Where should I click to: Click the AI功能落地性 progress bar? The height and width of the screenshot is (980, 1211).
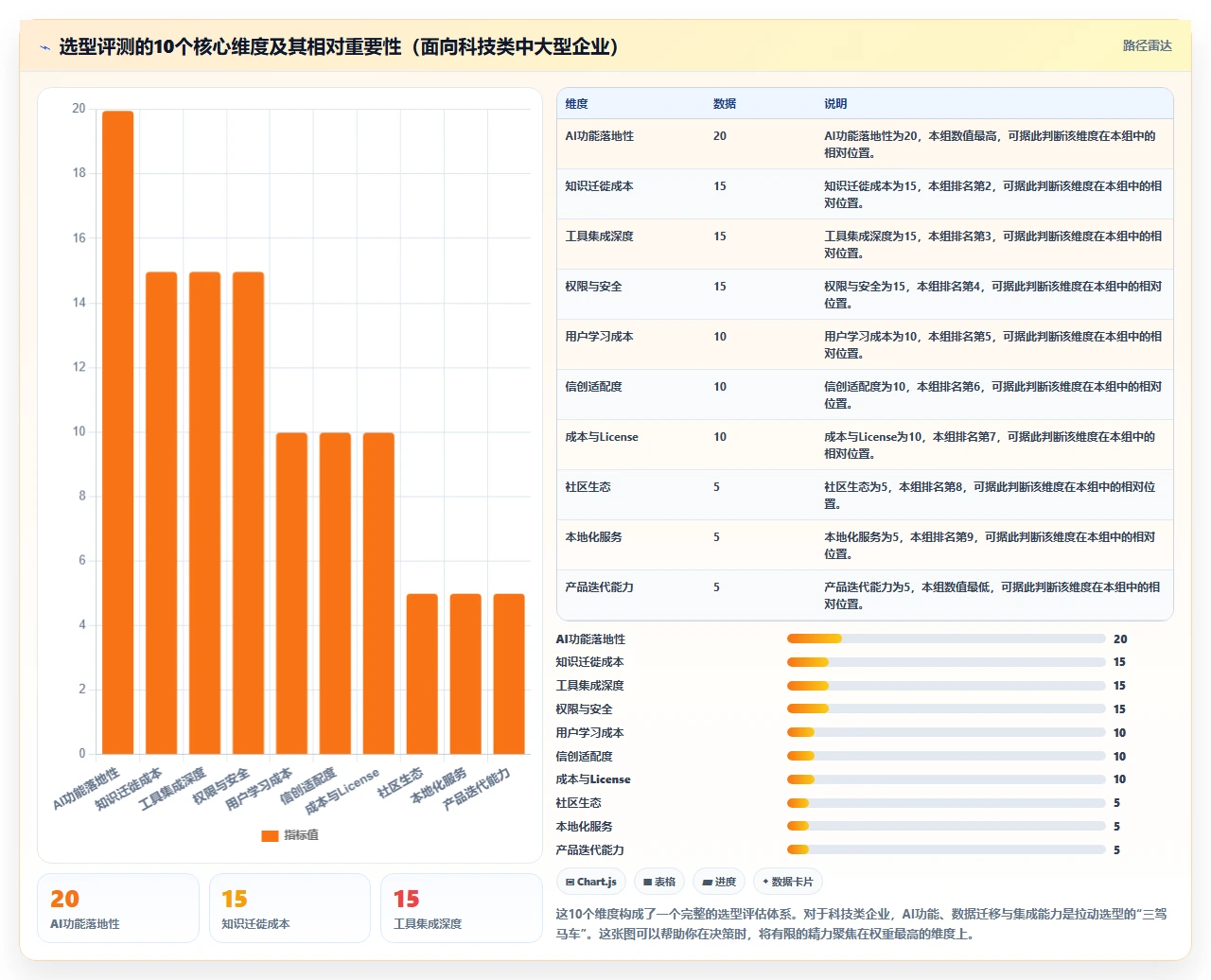coord(946,639)
